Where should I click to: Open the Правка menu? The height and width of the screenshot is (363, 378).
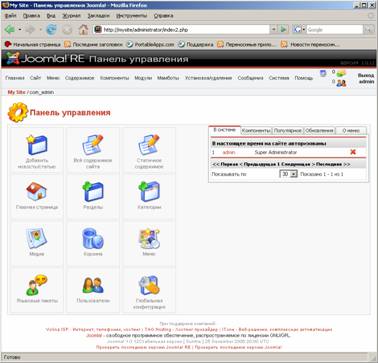tap(31, 16)
